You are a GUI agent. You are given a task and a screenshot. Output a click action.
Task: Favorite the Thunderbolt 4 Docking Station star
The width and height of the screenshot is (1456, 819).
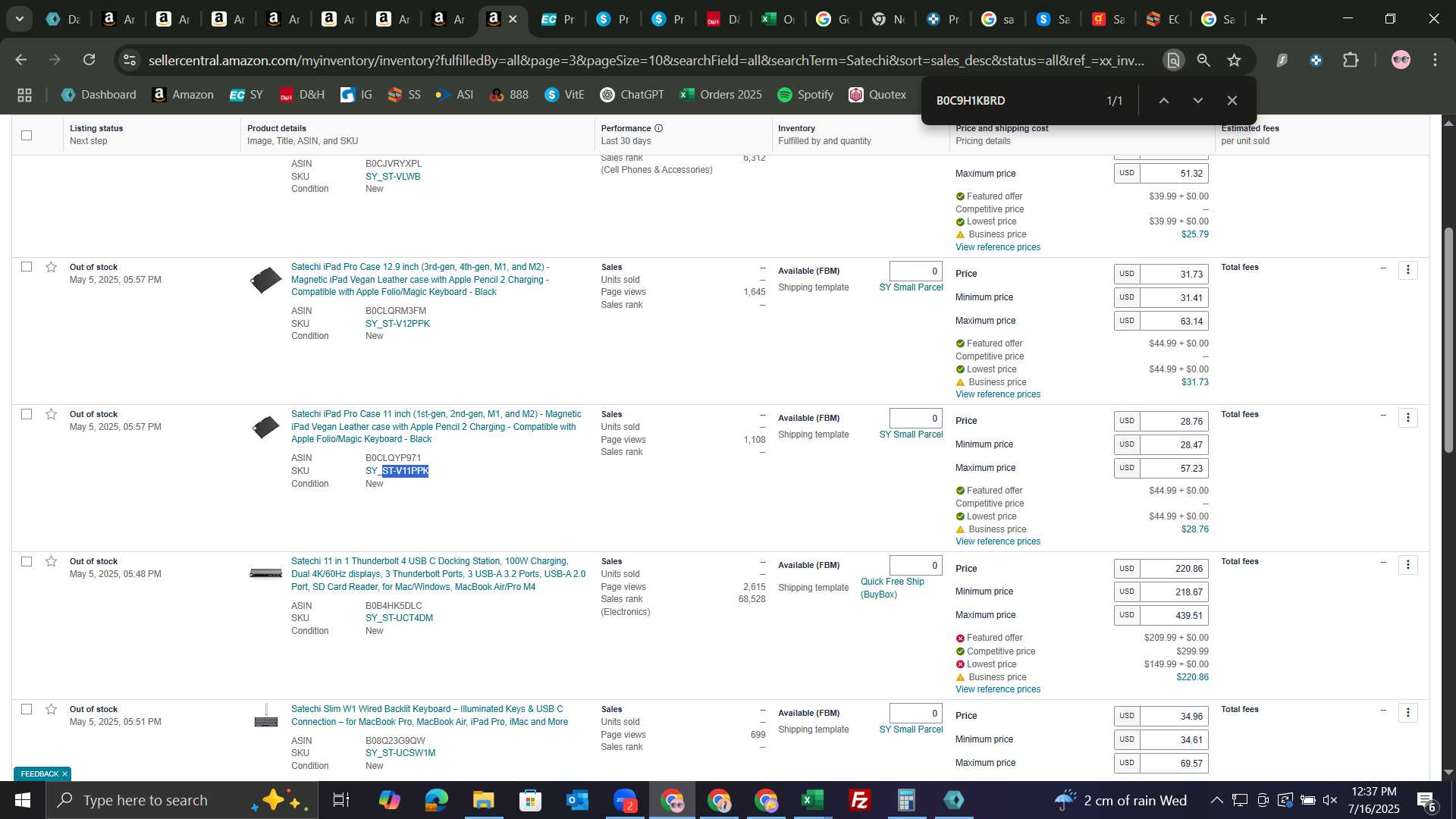[51, 561]
